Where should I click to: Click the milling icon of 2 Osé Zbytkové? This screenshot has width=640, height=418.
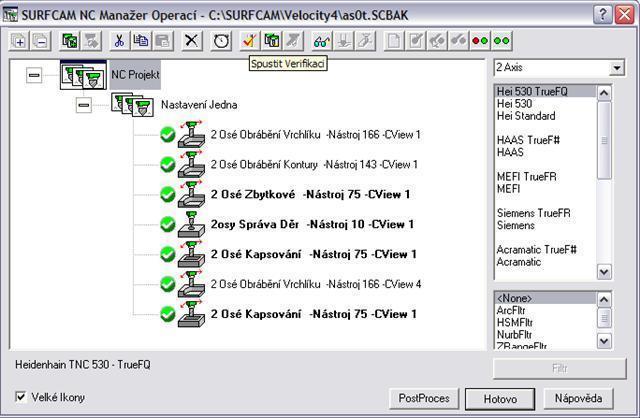pyautogui.click(x=191, y=195)
